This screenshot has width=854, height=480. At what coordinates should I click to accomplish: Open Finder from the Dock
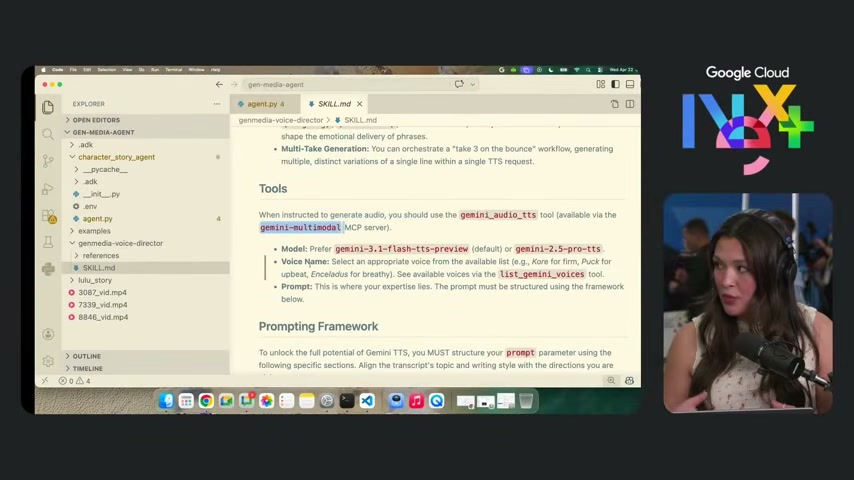pyautogui.click(x=166, y=401)
